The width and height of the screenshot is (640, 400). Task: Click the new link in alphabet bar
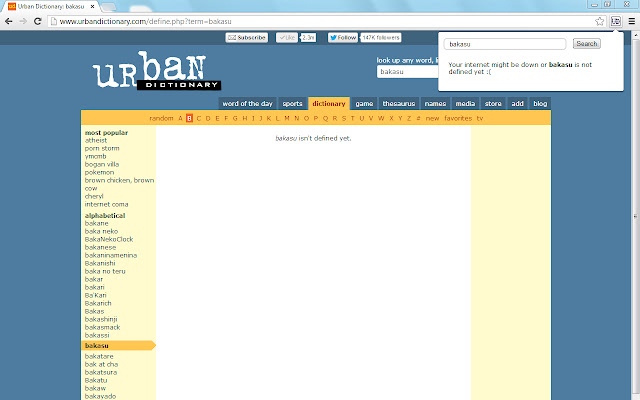pos(432,118)
